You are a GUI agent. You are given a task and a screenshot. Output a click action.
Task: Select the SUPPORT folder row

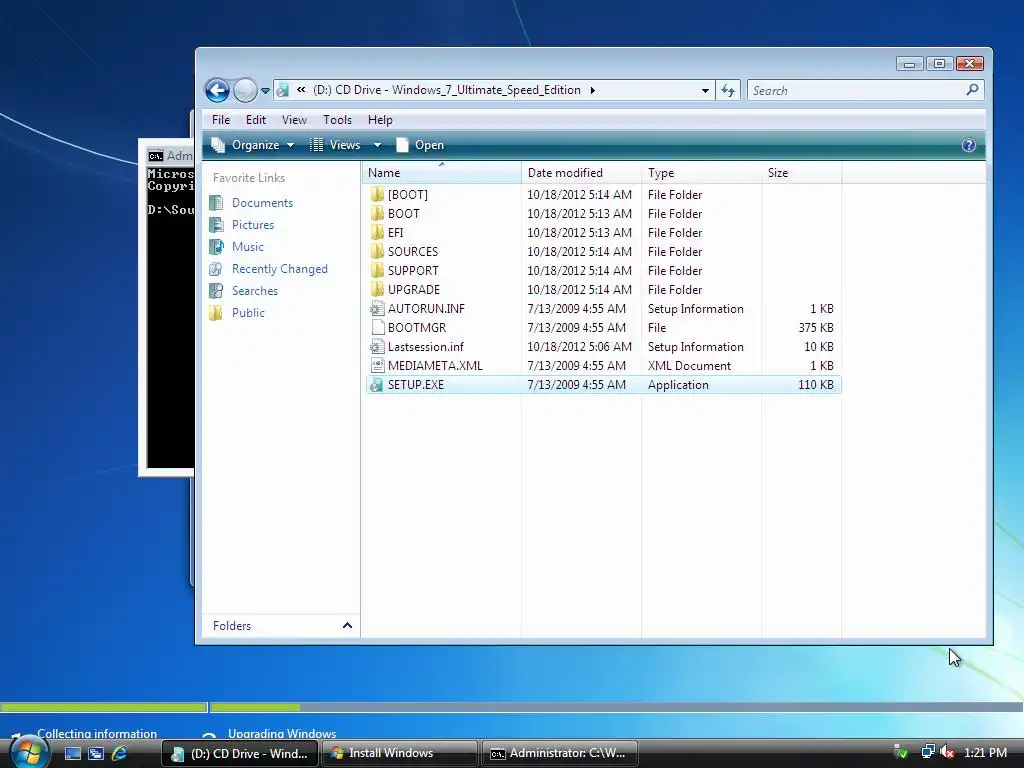click(x=603, y=270)
